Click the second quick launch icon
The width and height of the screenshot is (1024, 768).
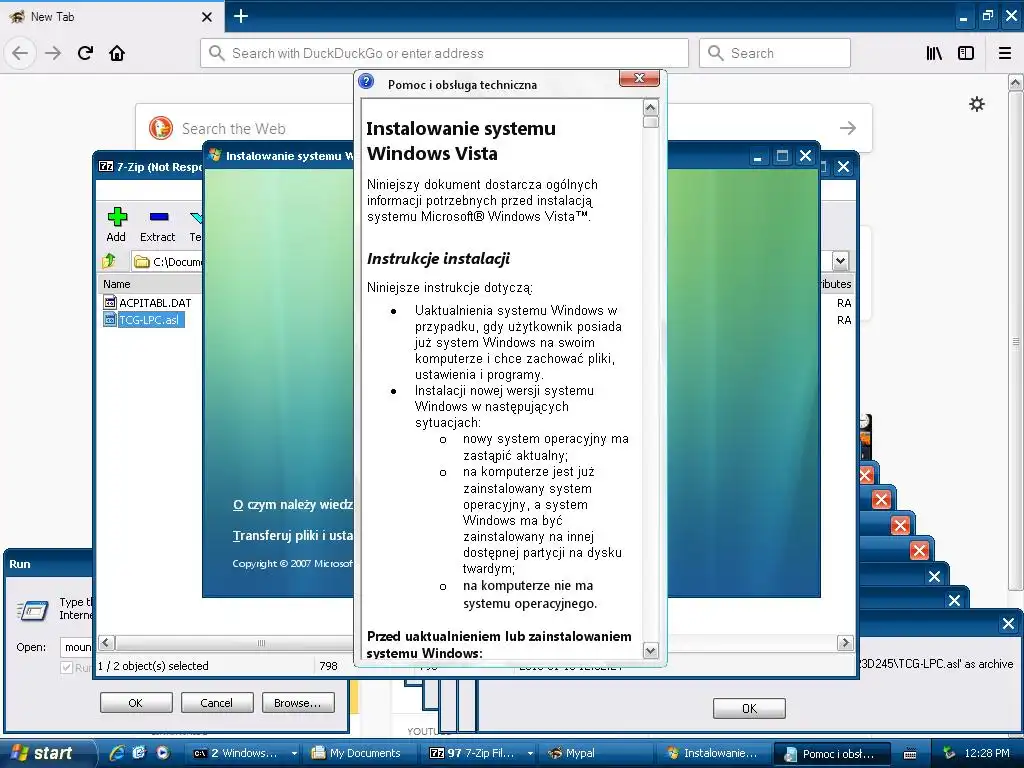click(139, 753)
